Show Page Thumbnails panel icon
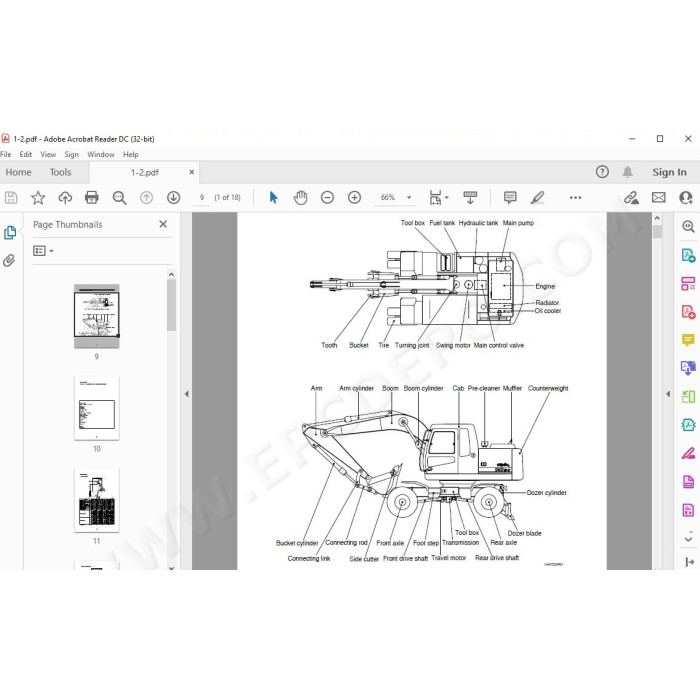700x700 pixels. pos(10,233)
